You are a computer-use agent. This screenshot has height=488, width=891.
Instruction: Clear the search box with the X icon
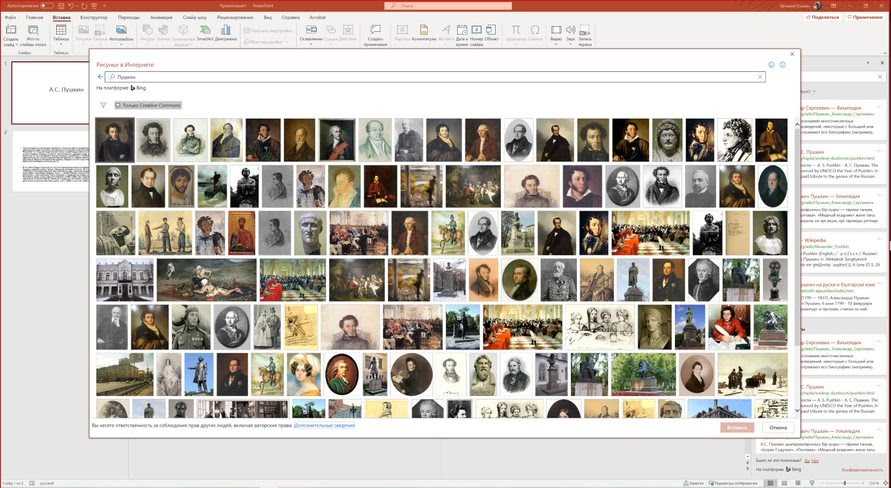pyautogui.click(x=760, y=77)
